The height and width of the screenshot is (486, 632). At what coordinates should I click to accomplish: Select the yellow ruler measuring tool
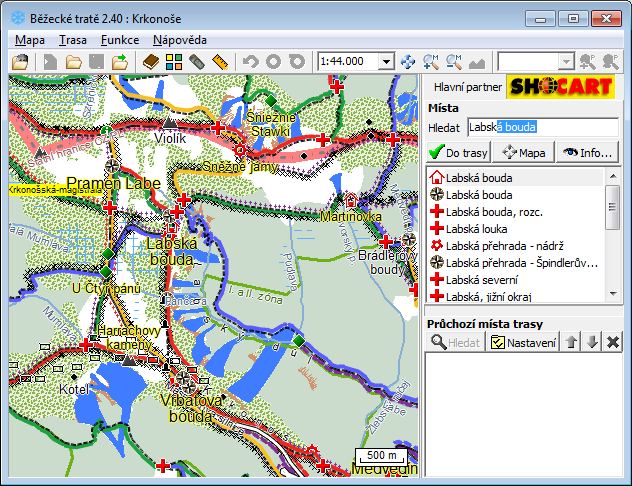[221, 62]
